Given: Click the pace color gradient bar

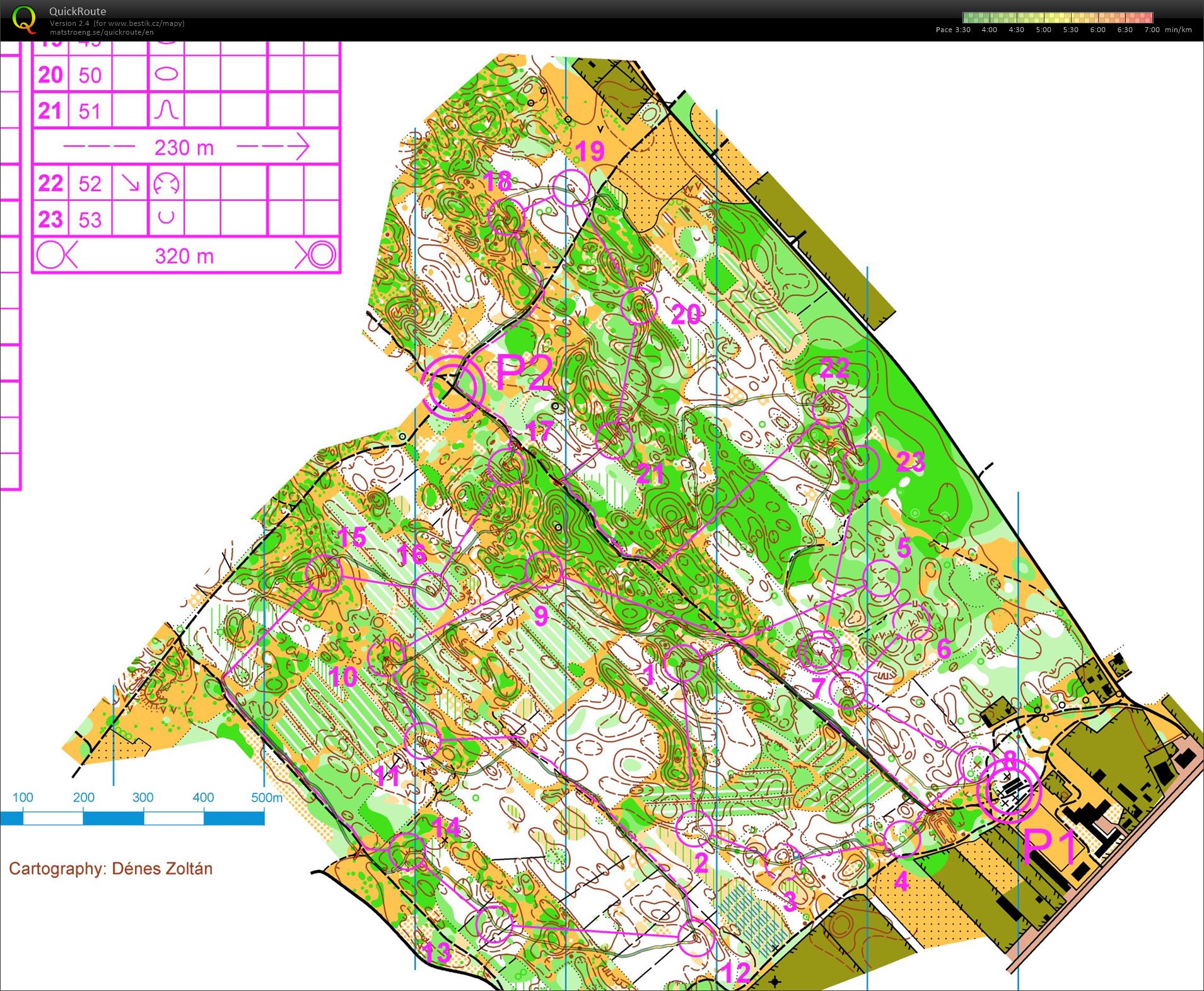Looking at the screenshot, I should click(1058, 18).
